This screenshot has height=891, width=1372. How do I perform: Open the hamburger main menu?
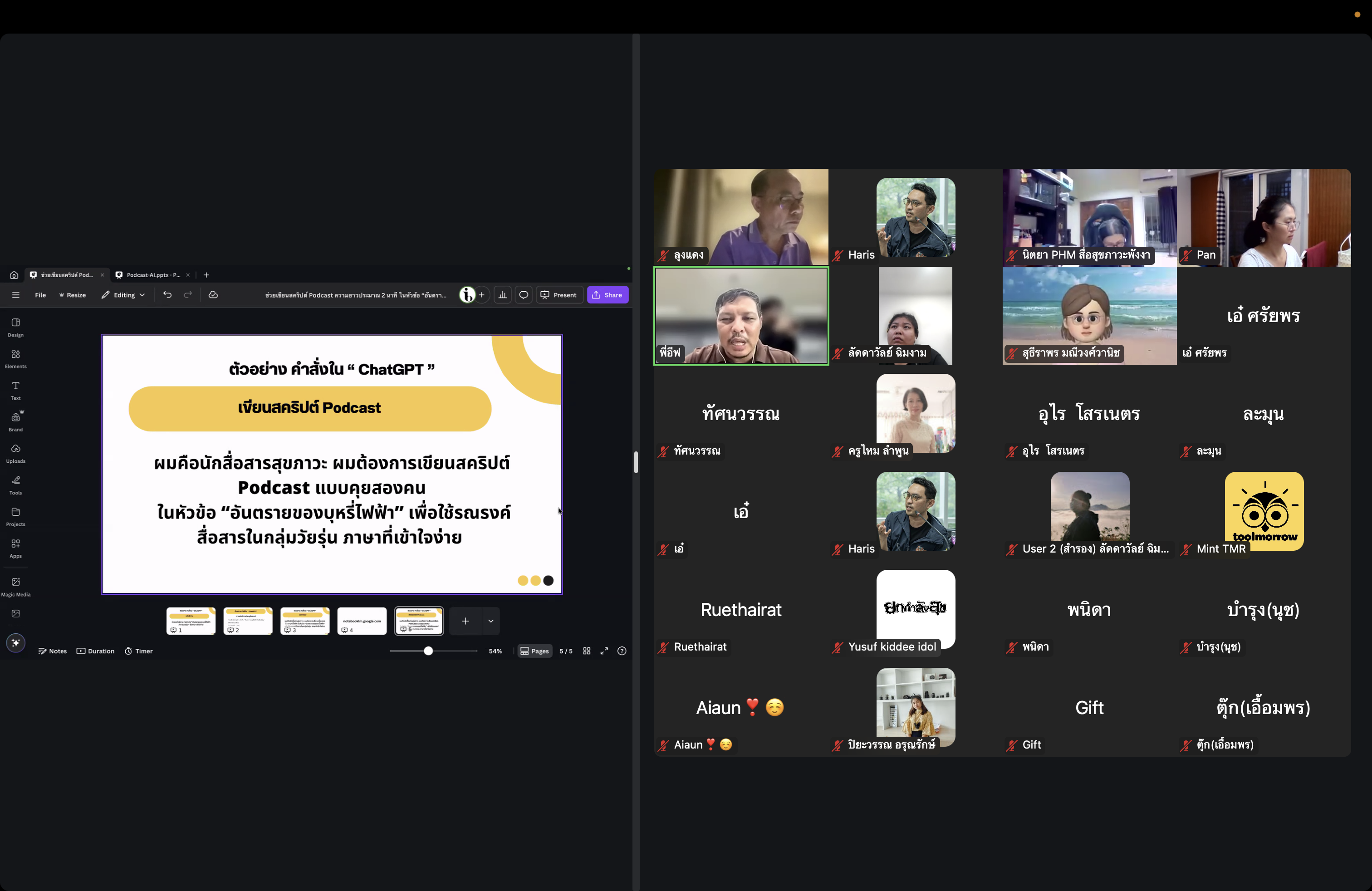coord(15,294)
